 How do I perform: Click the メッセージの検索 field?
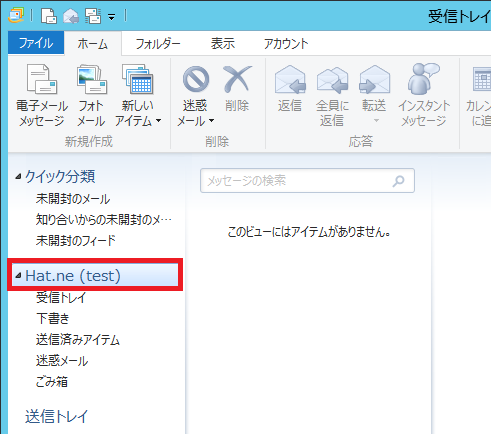[307, 181]
